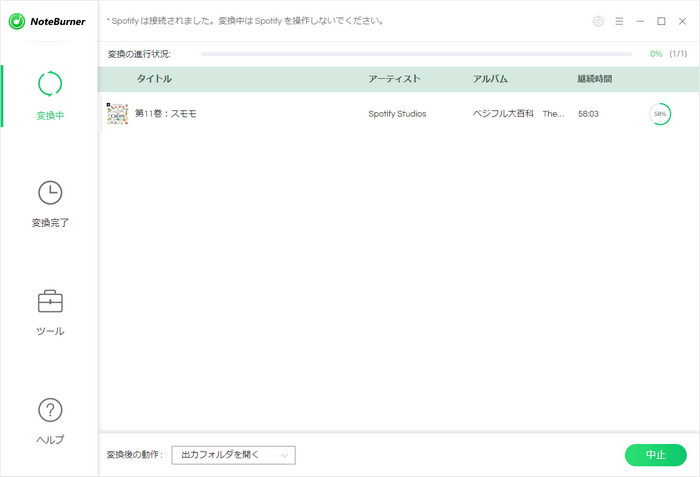Click the NoteBurner logo icon
The height and width of the screenshot is (477, 700).
click(17, 21)
